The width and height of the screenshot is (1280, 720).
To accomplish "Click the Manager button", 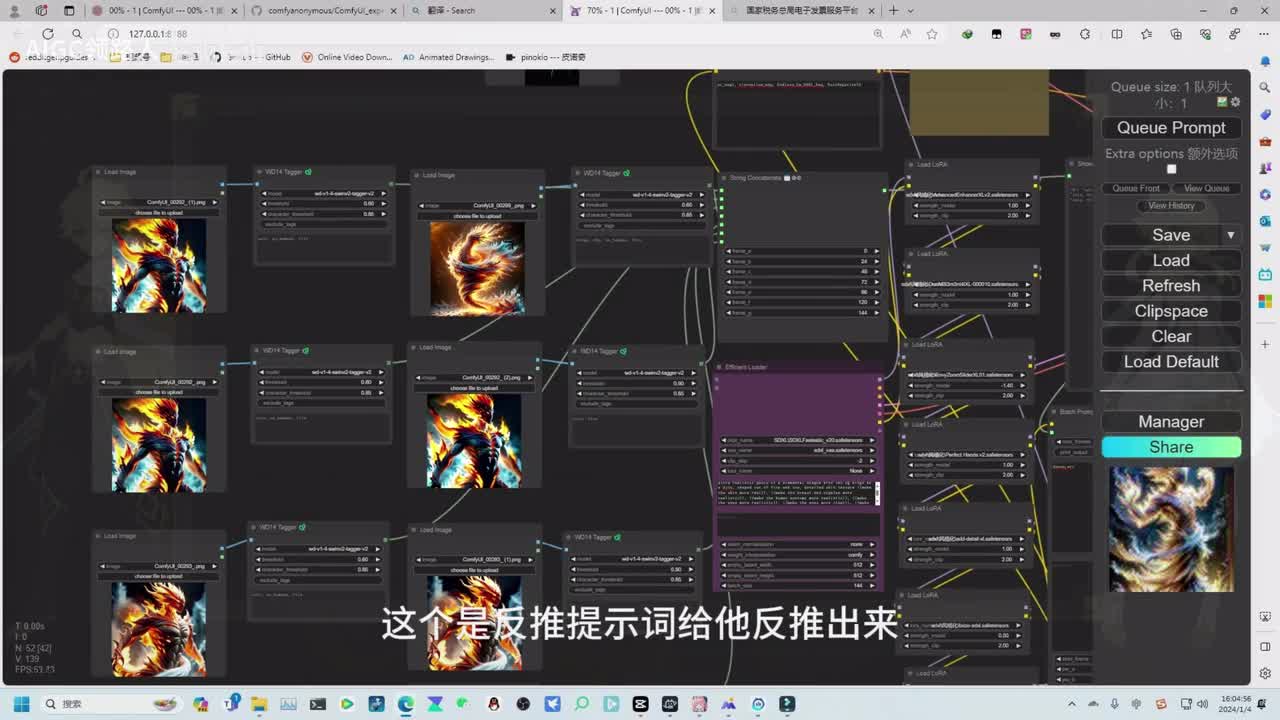I will tap(1171, 422).
